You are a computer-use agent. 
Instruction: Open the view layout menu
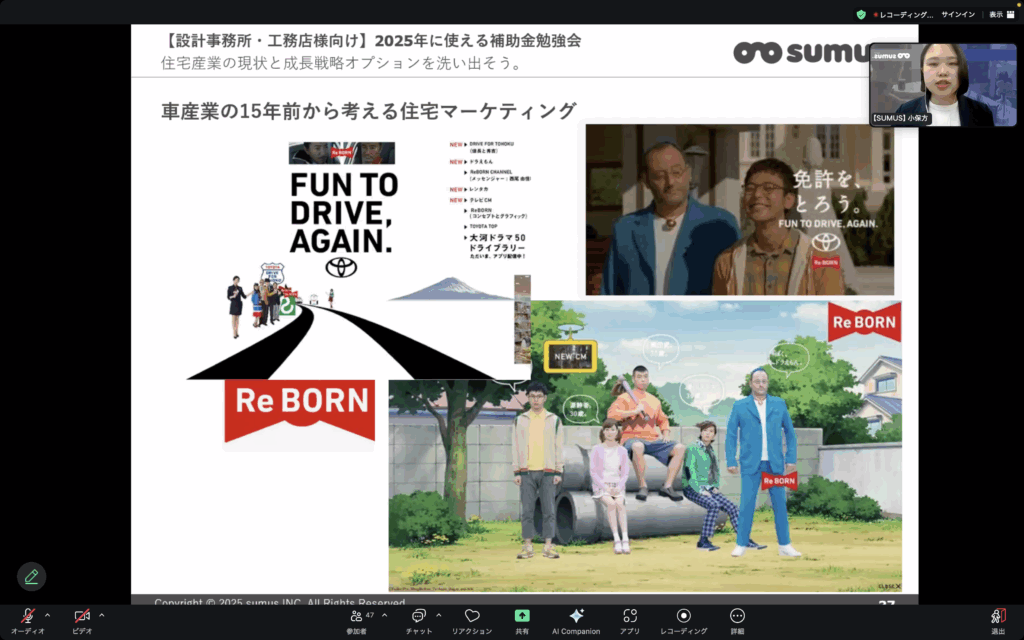coord(1002,14)
